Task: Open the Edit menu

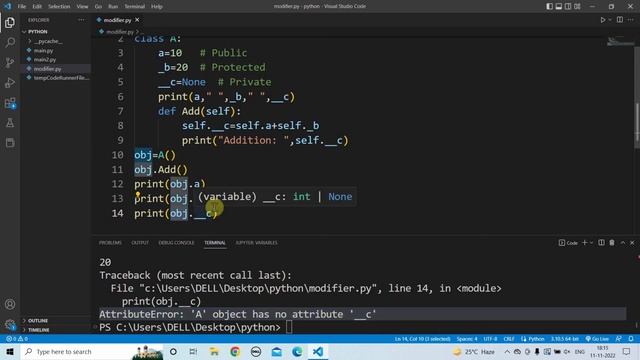Action: (37, 6)
